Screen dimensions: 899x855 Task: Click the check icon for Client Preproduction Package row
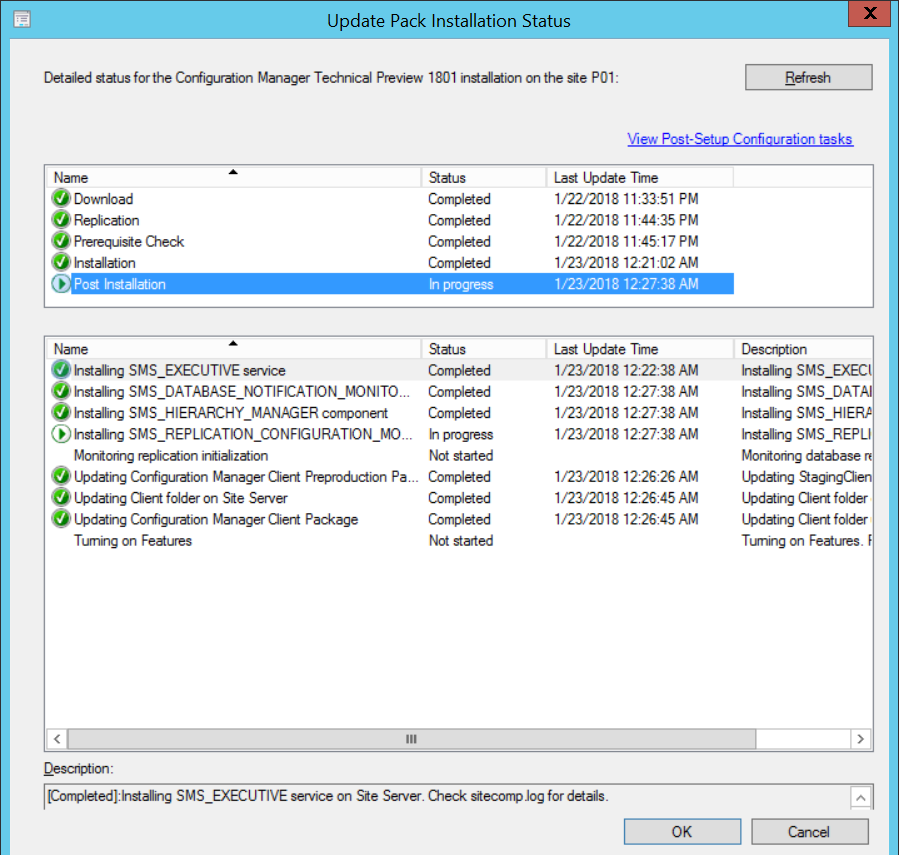pos(61,476)
